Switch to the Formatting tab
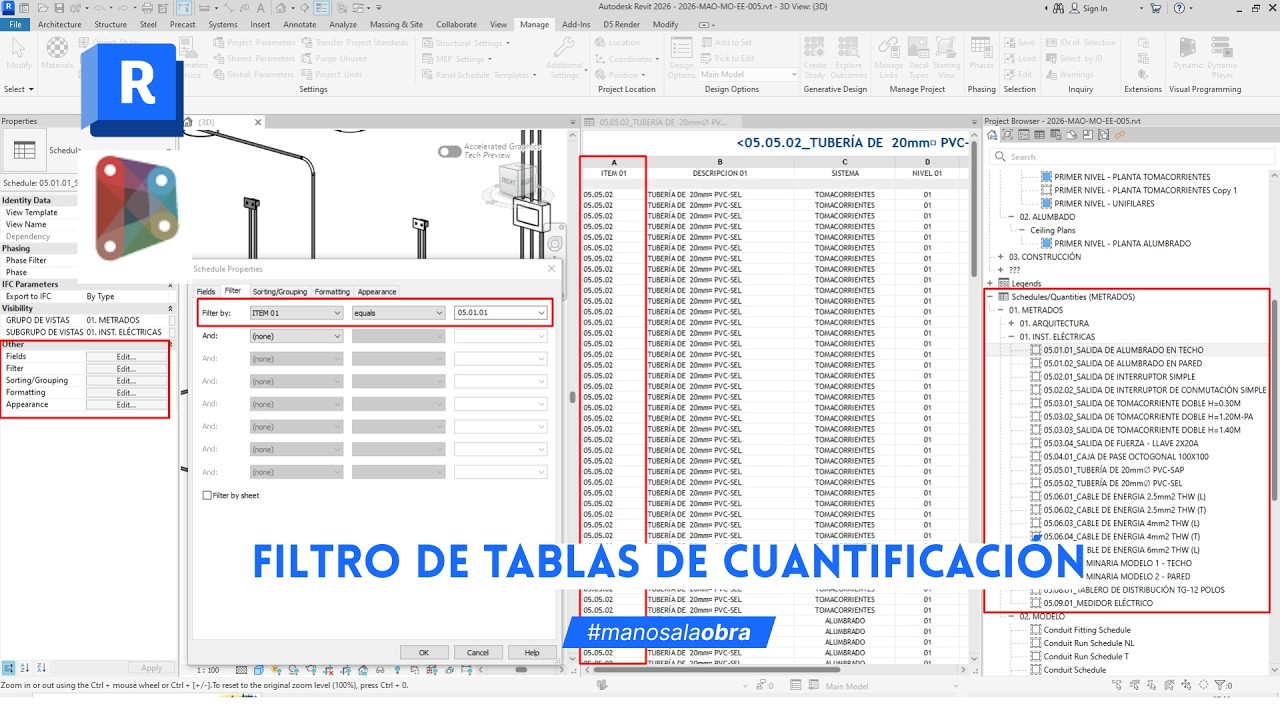 click(332, 291)
